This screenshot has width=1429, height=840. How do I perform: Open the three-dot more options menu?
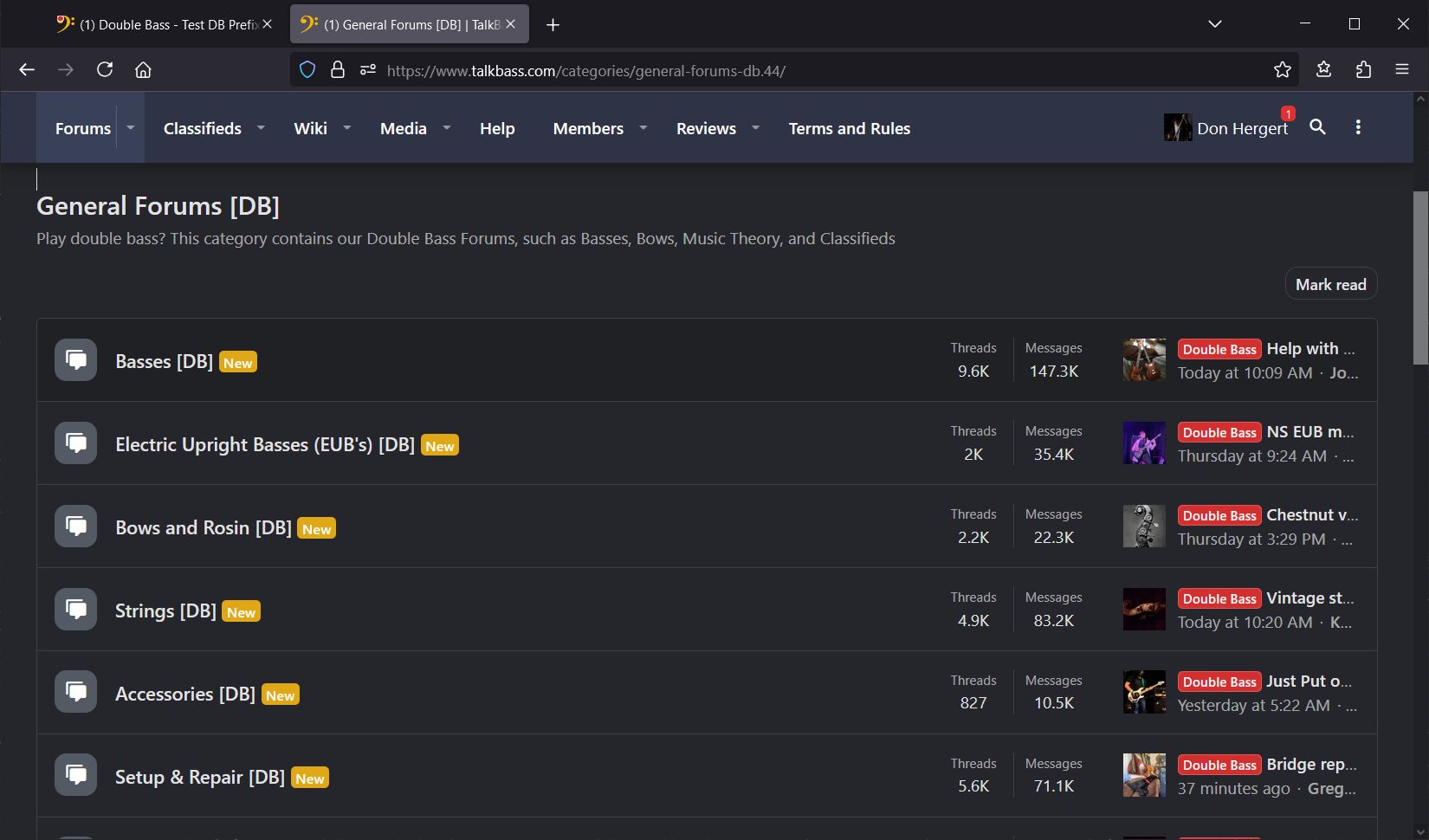click(1358, 127)
